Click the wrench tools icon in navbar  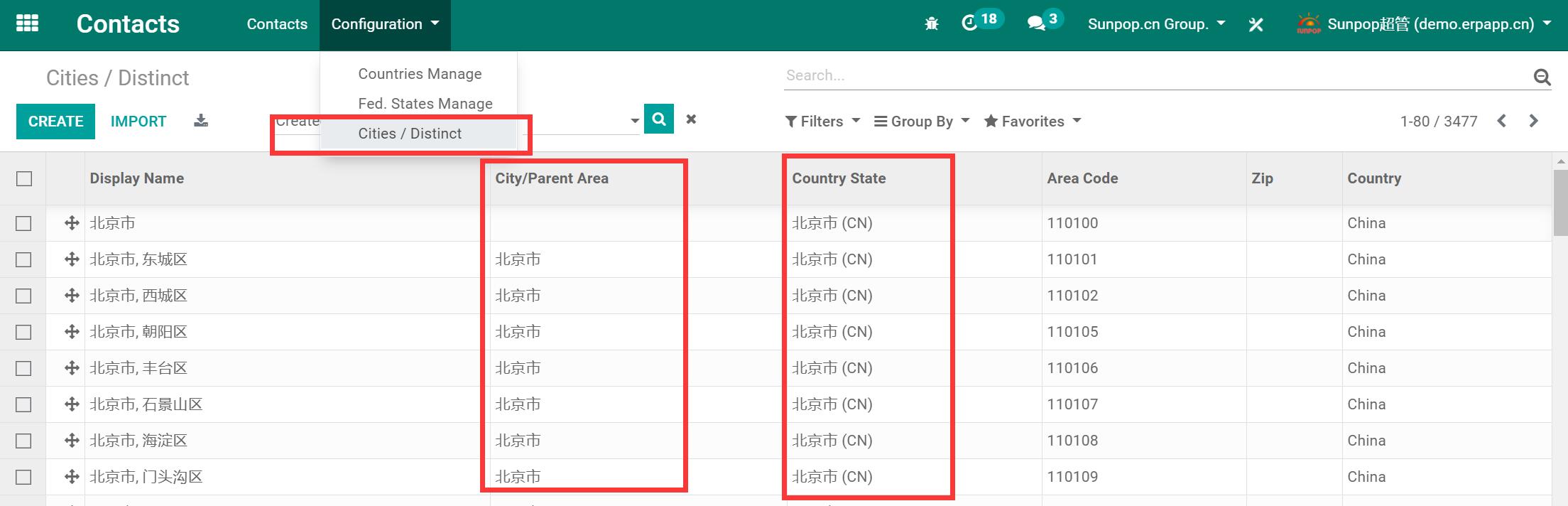pyautogui.click(x=1256, y=25)
